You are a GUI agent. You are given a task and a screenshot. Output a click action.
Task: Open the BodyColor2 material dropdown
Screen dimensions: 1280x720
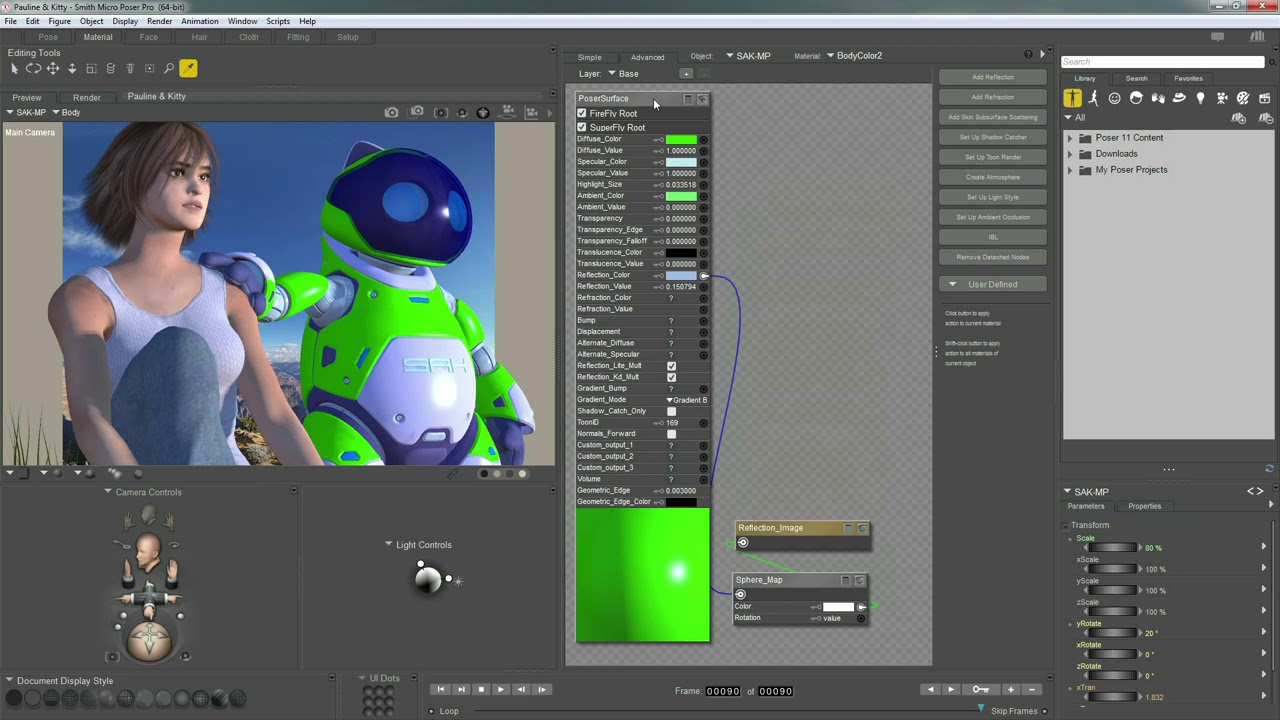coord(854,56)
